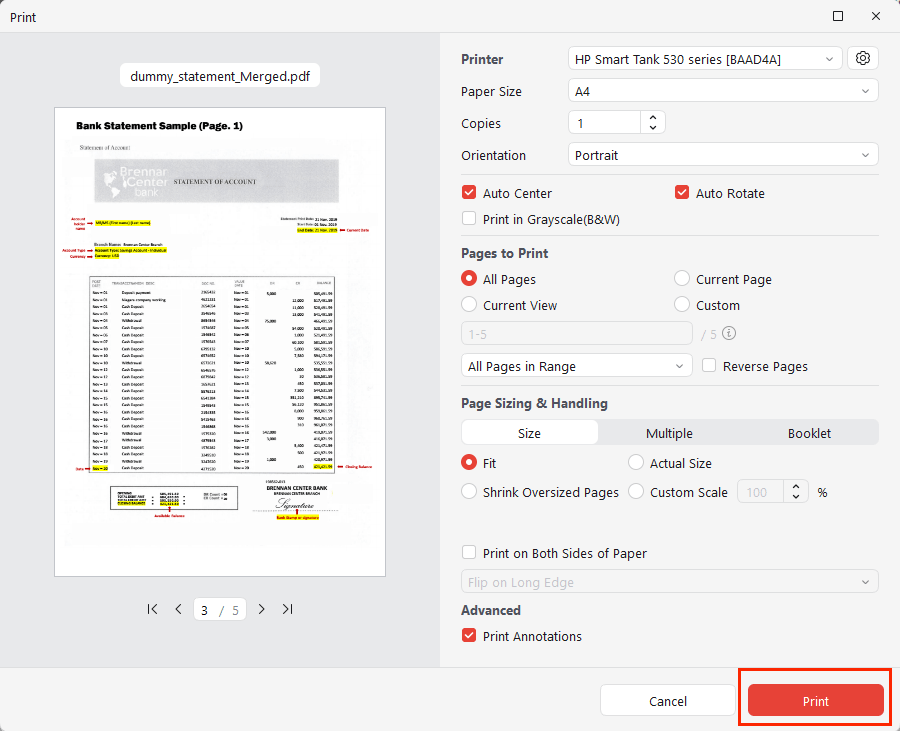Click the page range 1-5 field

tap(577, 334)
